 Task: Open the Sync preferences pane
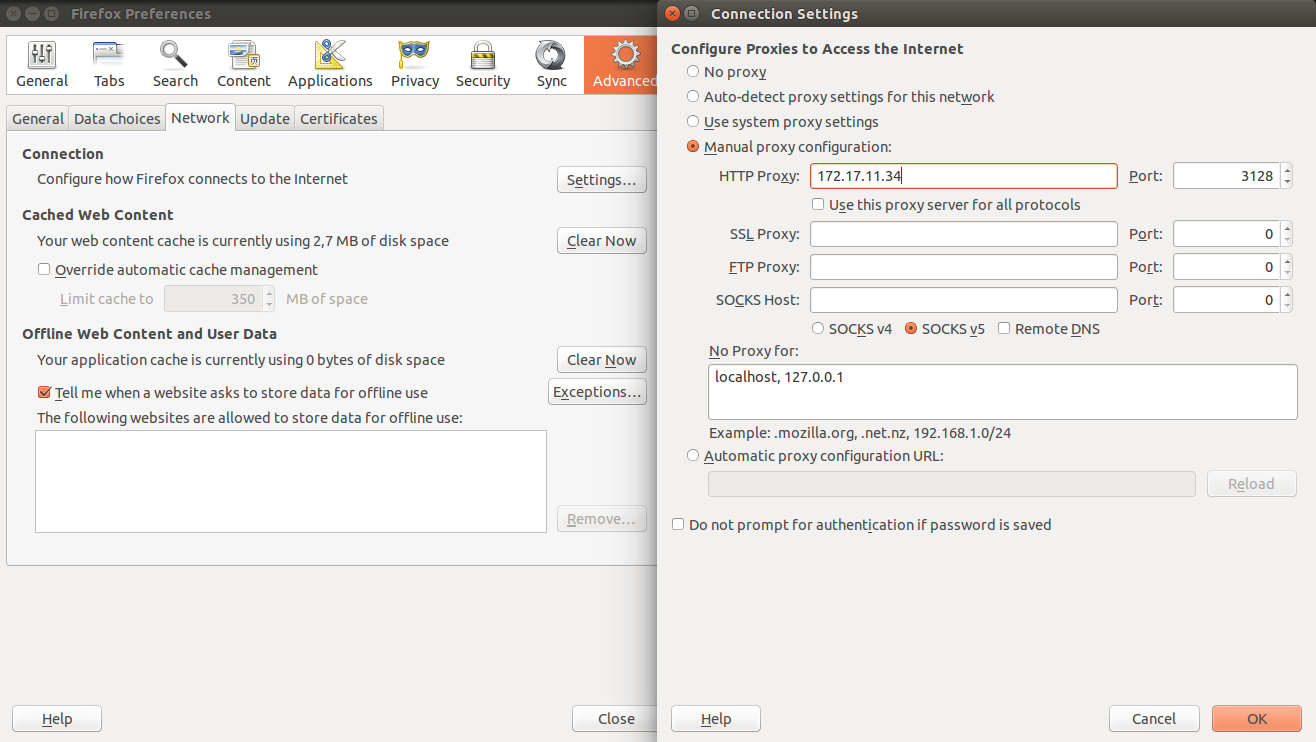551,65
